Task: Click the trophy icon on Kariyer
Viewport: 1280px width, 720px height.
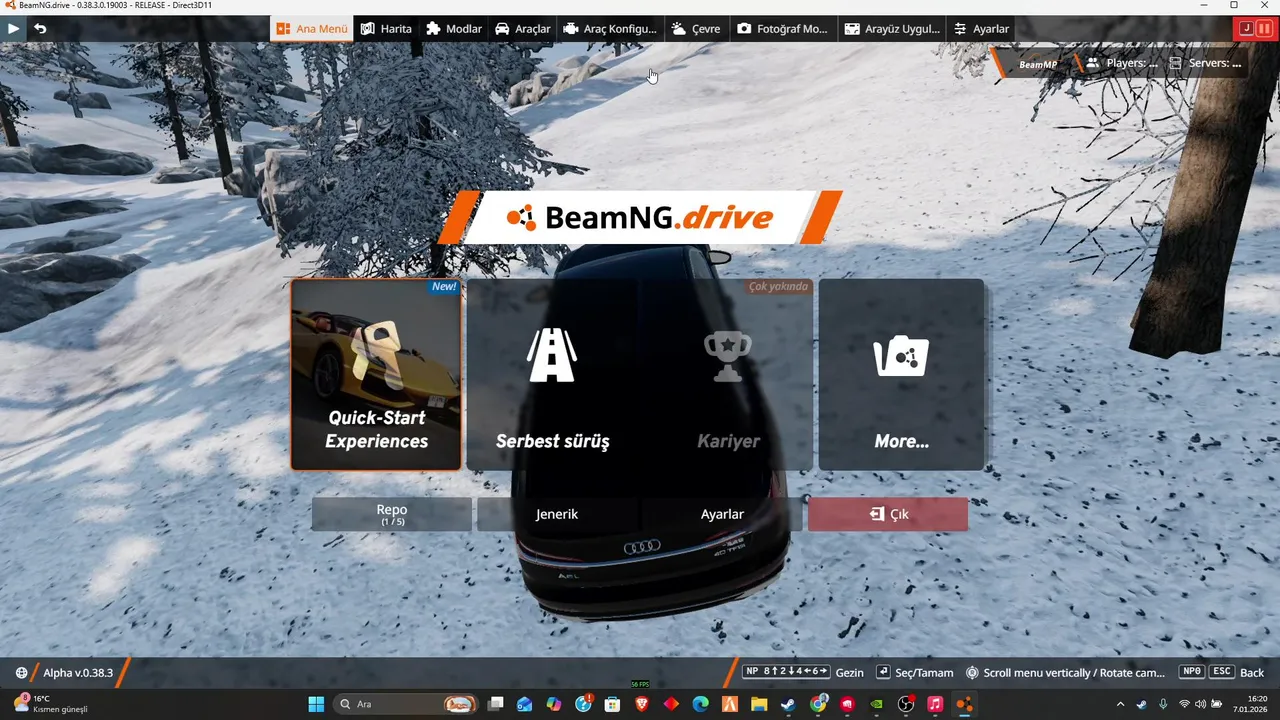Action: tap(727, 357)
